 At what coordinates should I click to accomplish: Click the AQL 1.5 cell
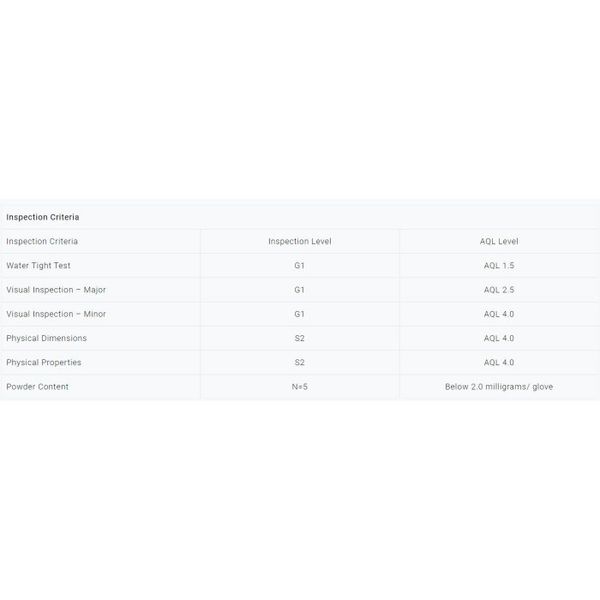pos(499,265)
